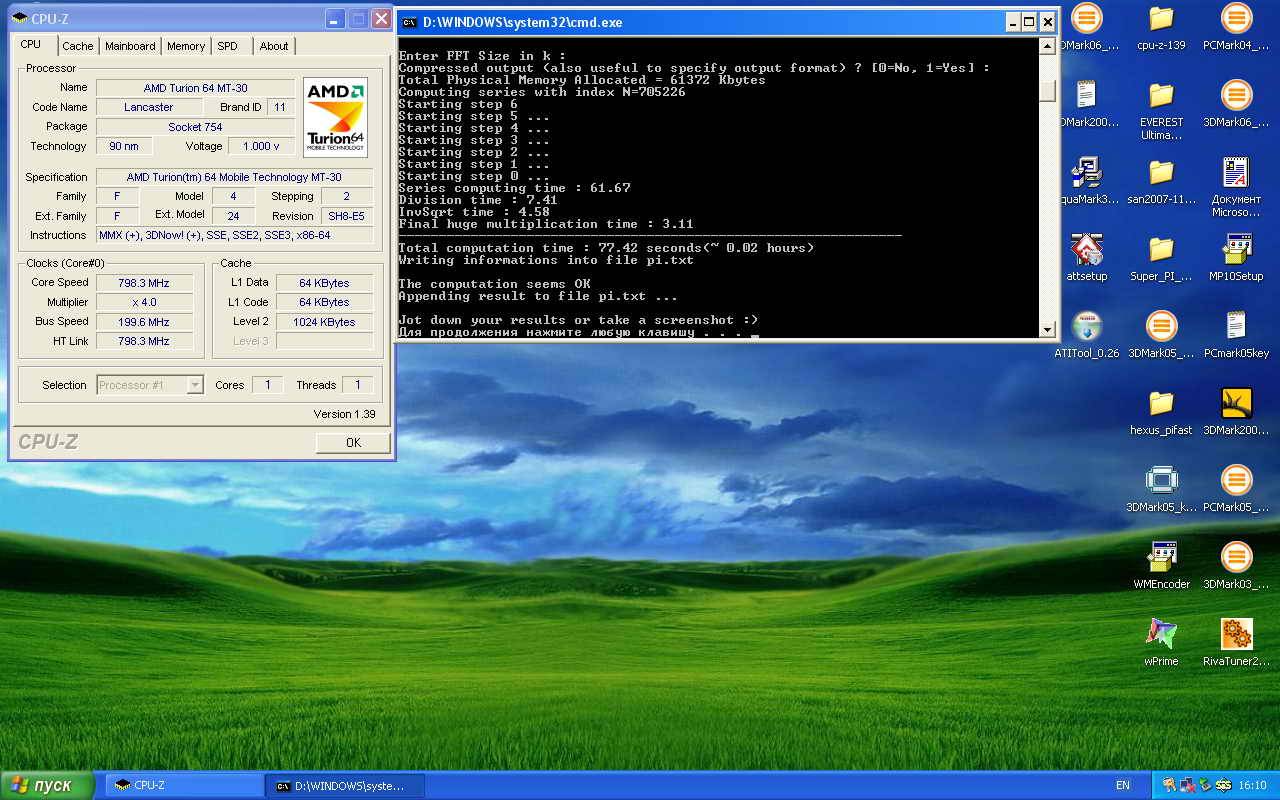Click the Level 2 cache value '1024 KBytes'

[324, 322]
